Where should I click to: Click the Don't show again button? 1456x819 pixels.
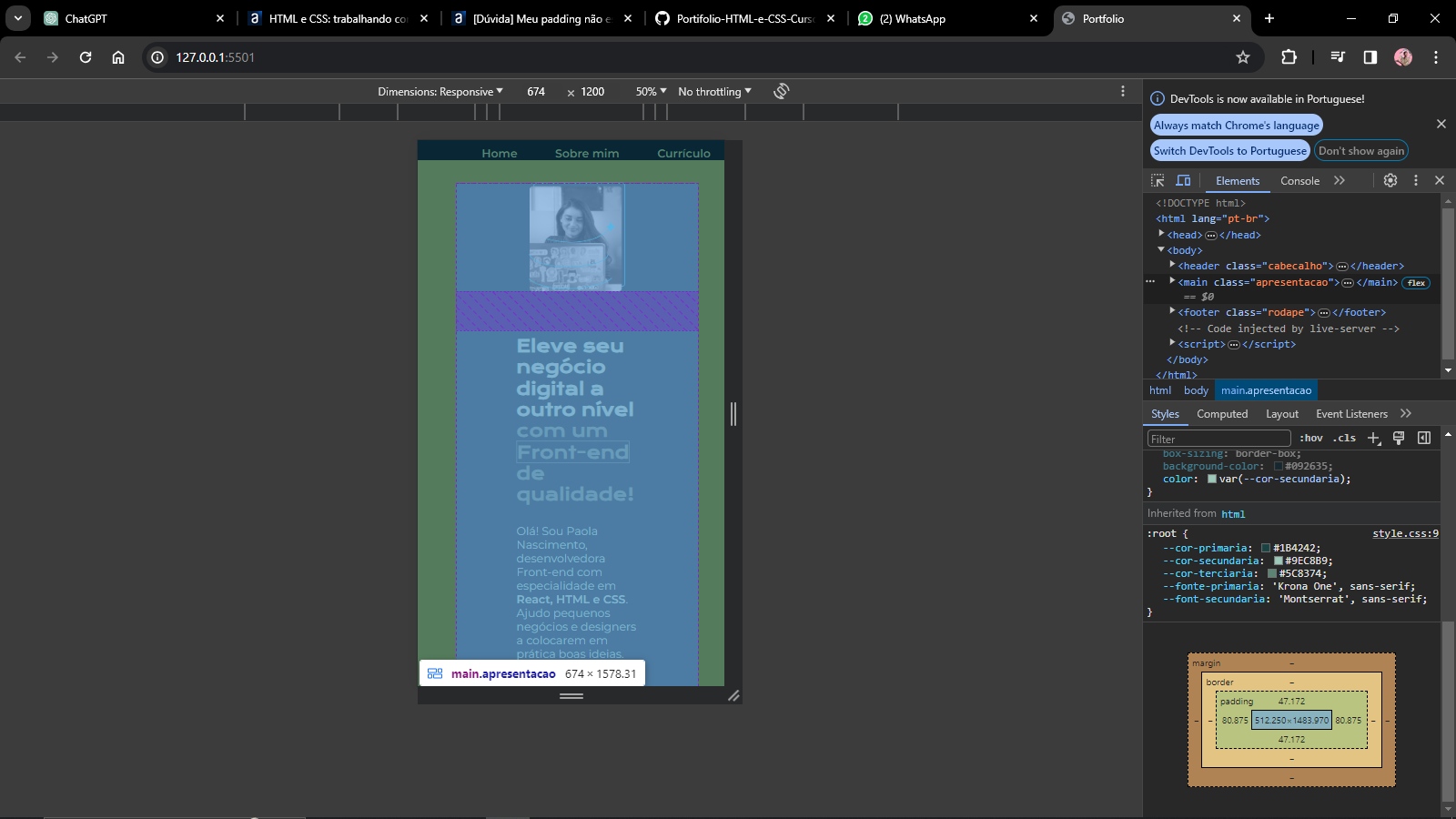coord(1361,151)
